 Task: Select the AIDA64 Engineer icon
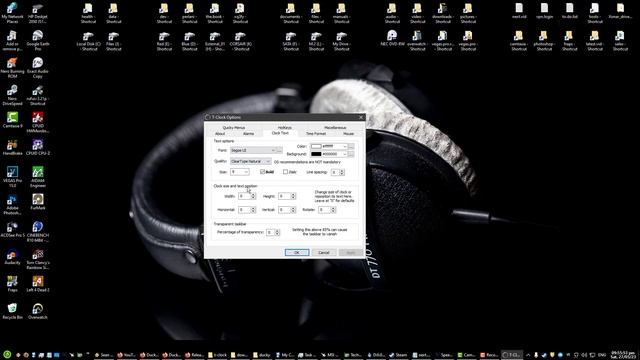[38, 177]
